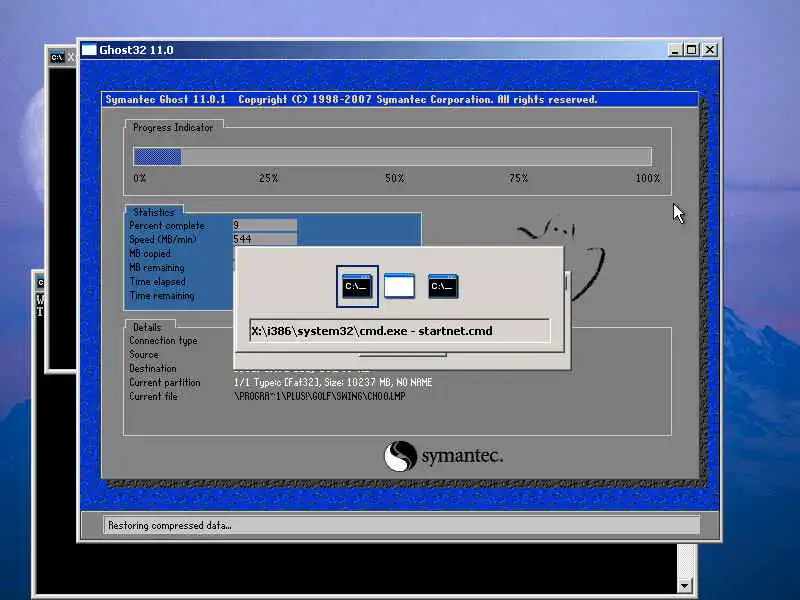This screenshot has width=800, height=600.
Task: Click the 'Current file' label
Action: 153,396
